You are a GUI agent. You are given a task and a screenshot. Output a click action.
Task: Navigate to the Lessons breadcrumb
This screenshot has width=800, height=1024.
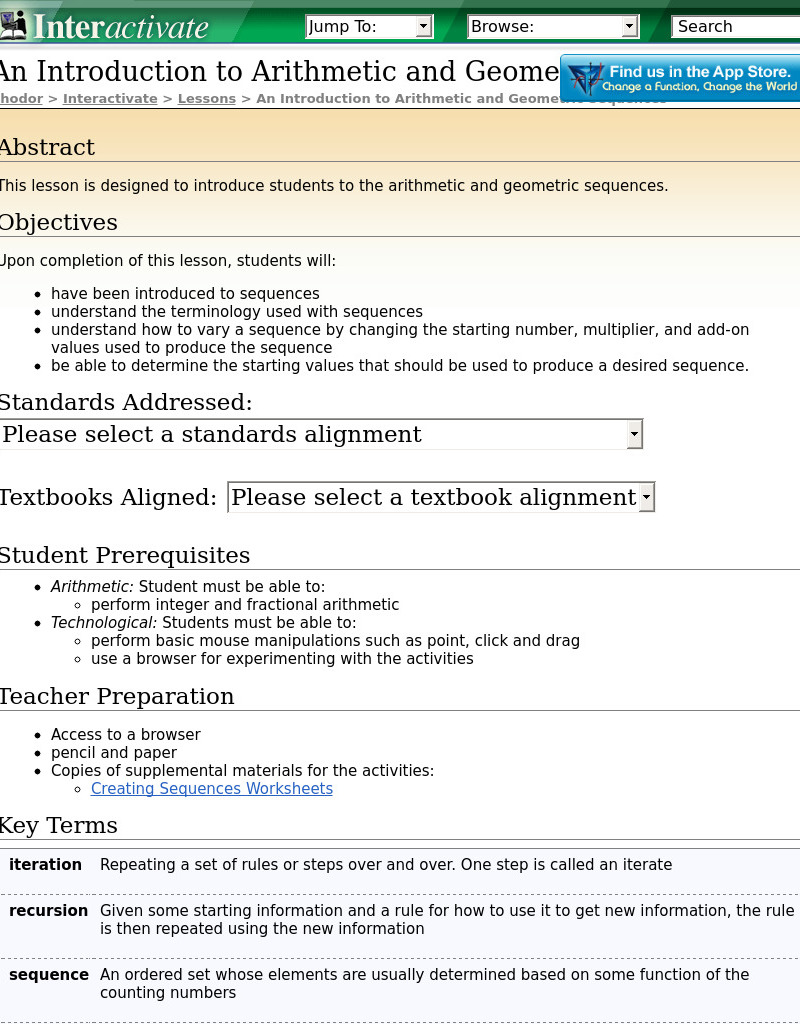pyautogui.click(x=206, y=98)
